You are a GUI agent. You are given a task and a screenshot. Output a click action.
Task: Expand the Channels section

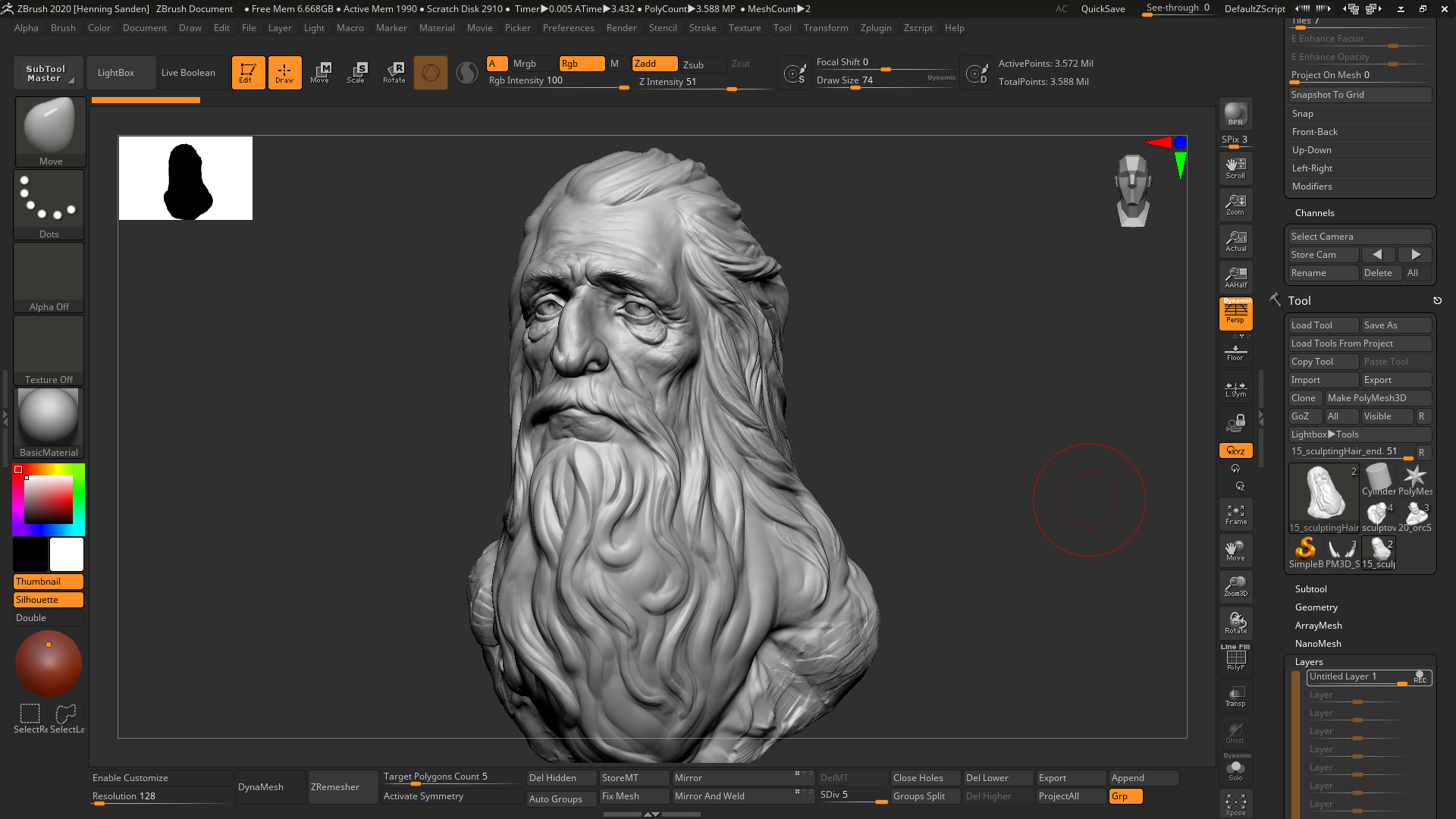[1314, 213]
